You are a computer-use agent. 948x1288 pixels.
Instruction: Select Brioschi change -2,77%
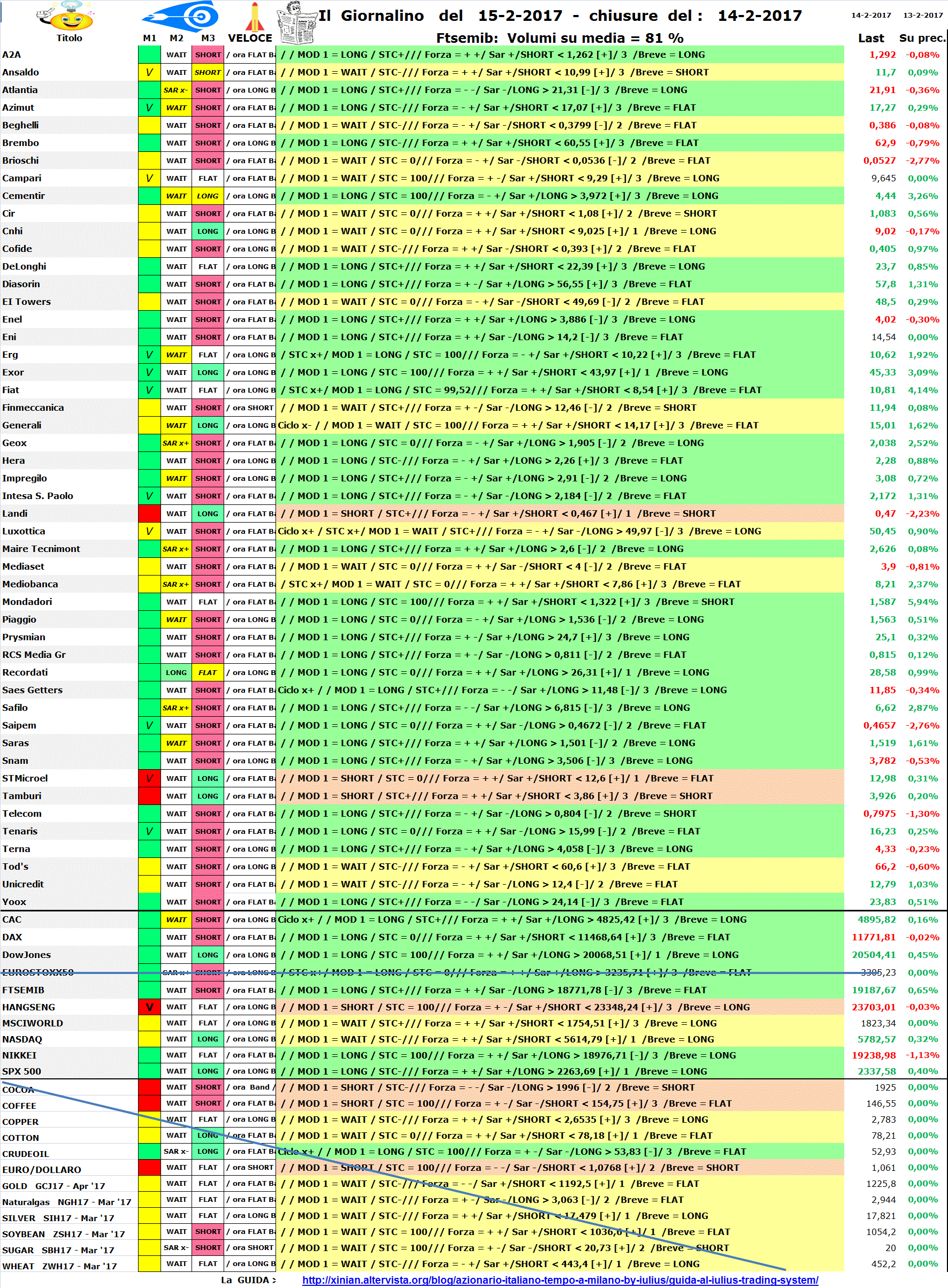click(923, 160)
